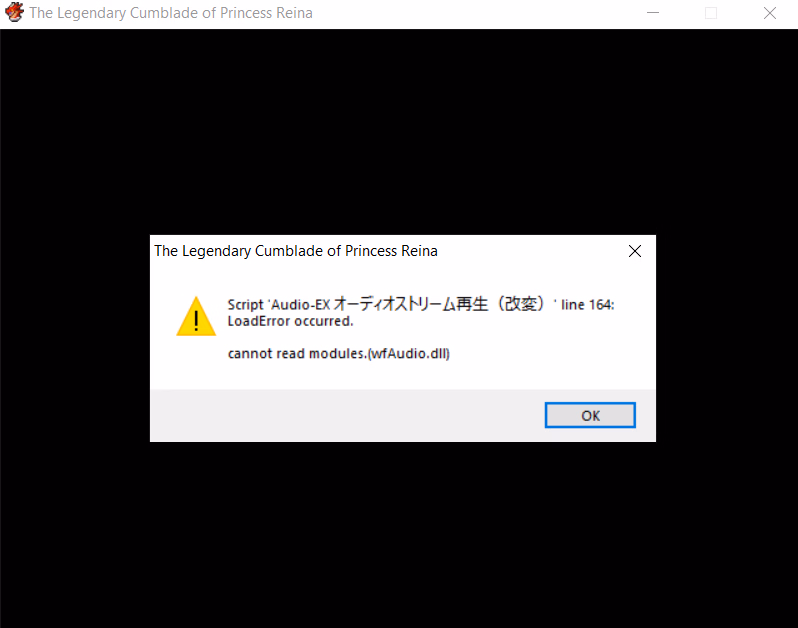798x628 pixels.
Task: Click the greyed-out maximize button
Action: [711, 13]
